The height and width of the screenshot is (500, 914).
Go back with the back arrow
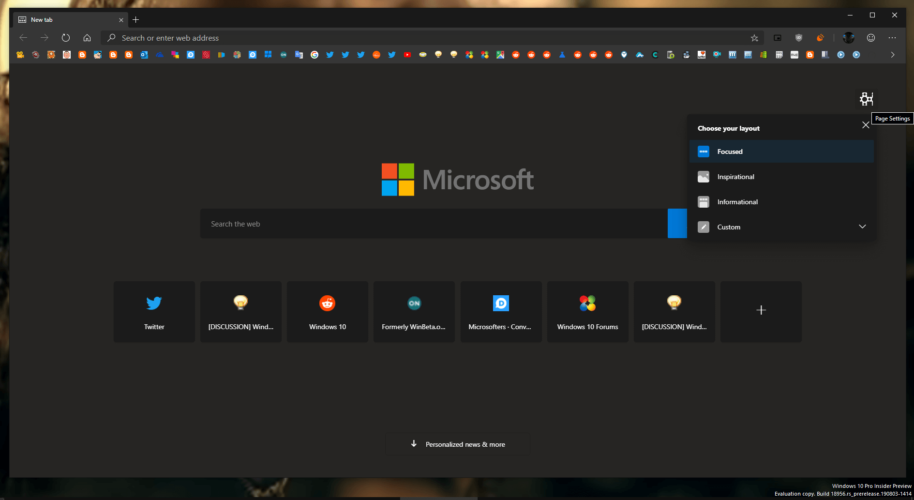coord(23,38)
